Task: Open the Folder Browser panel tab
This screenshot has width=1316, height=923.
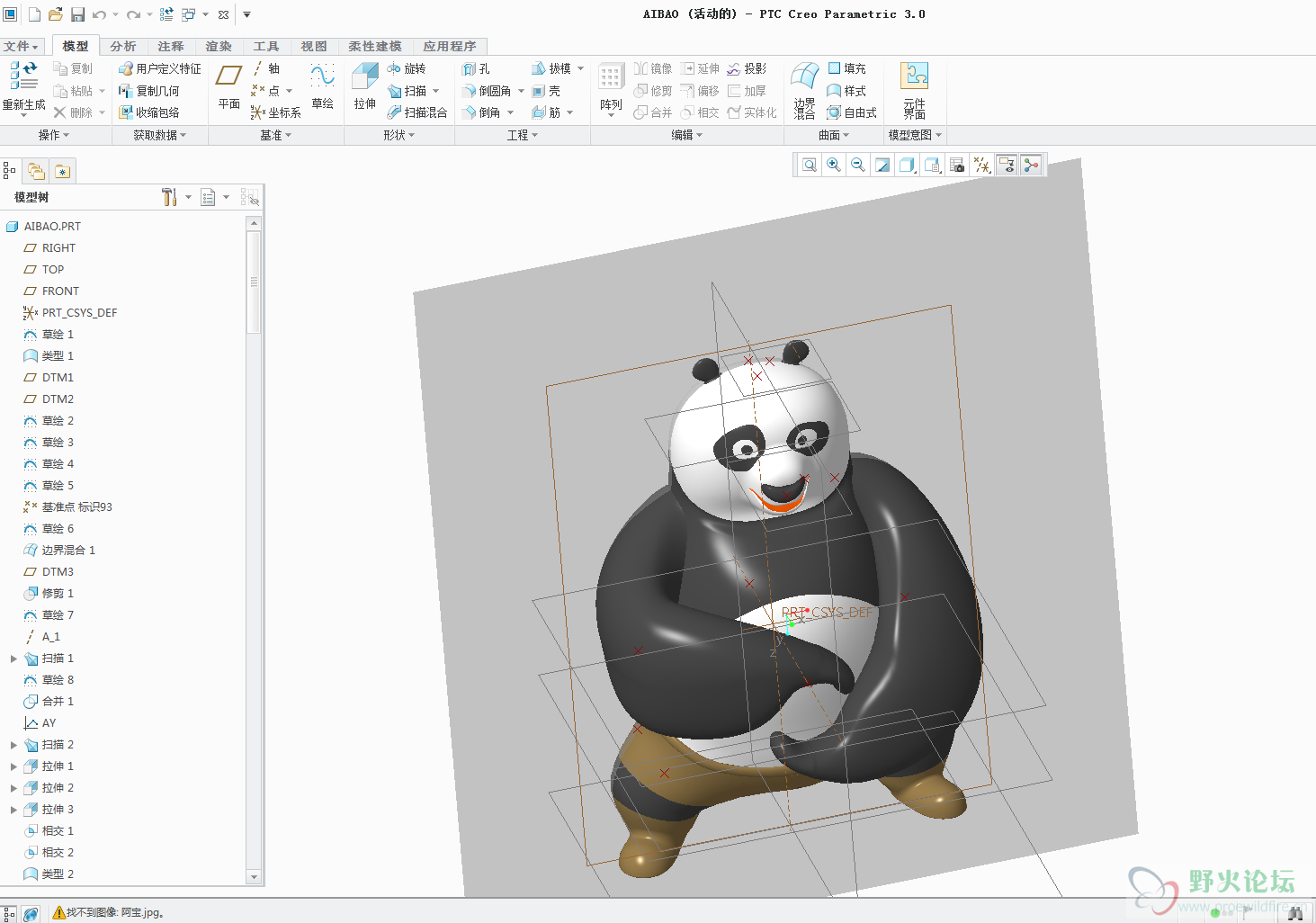Action: pyautogui.click(x=36, y=171)
